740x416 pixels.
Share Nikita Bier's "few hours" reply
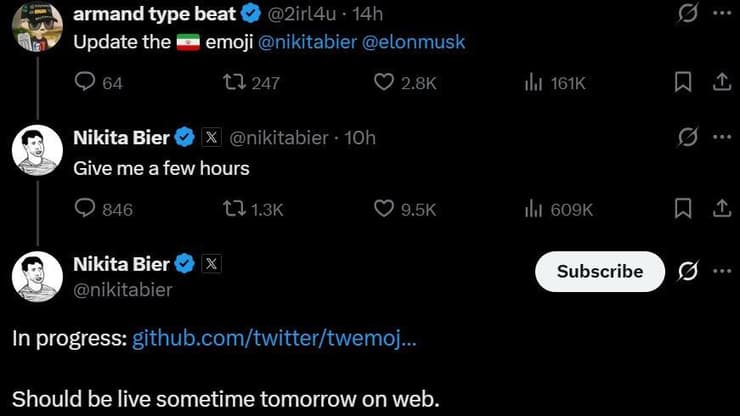tap(721, 208)
